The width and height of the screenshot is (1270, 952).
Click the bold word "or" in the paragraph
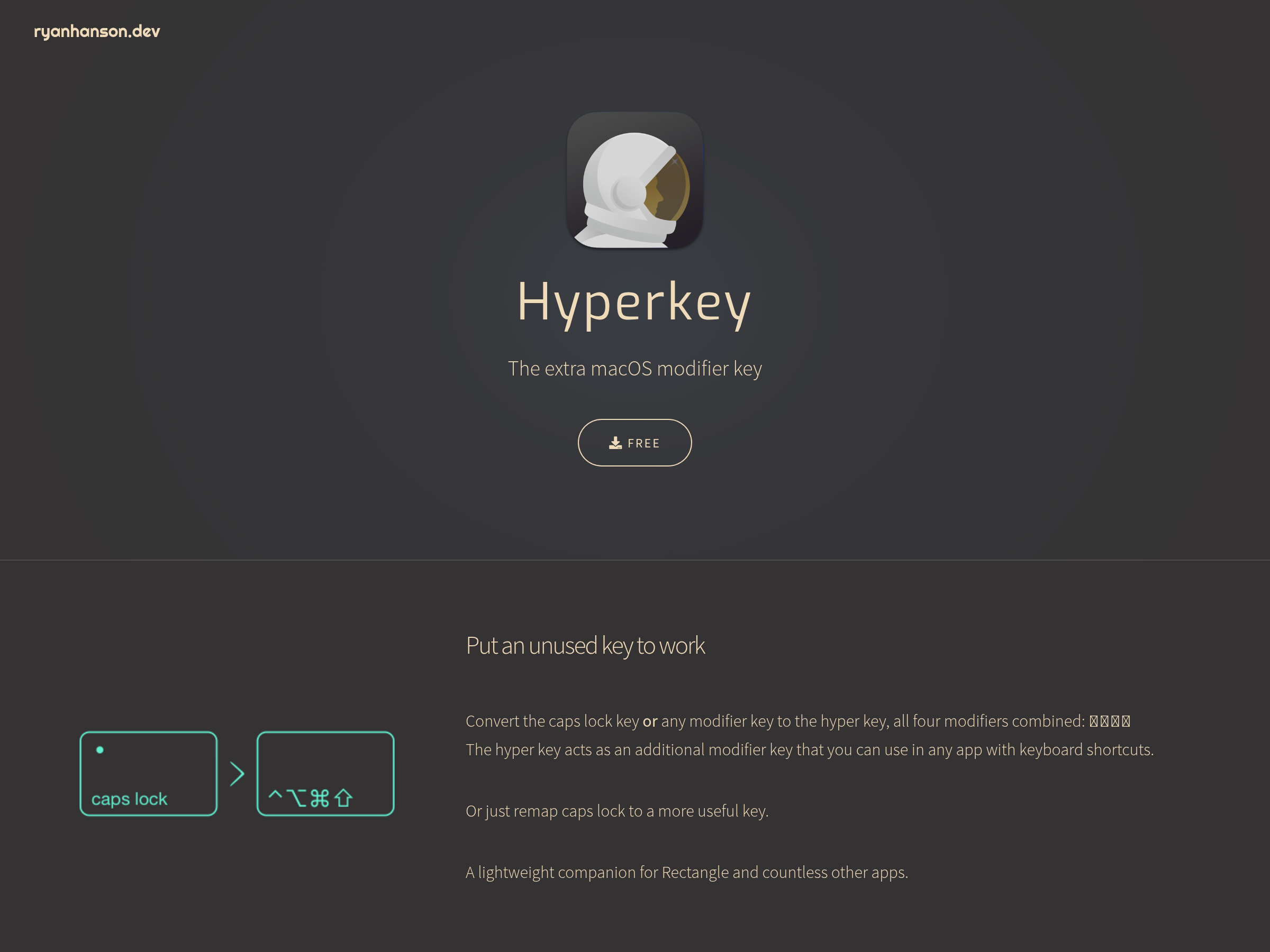[x=650, y=721]
